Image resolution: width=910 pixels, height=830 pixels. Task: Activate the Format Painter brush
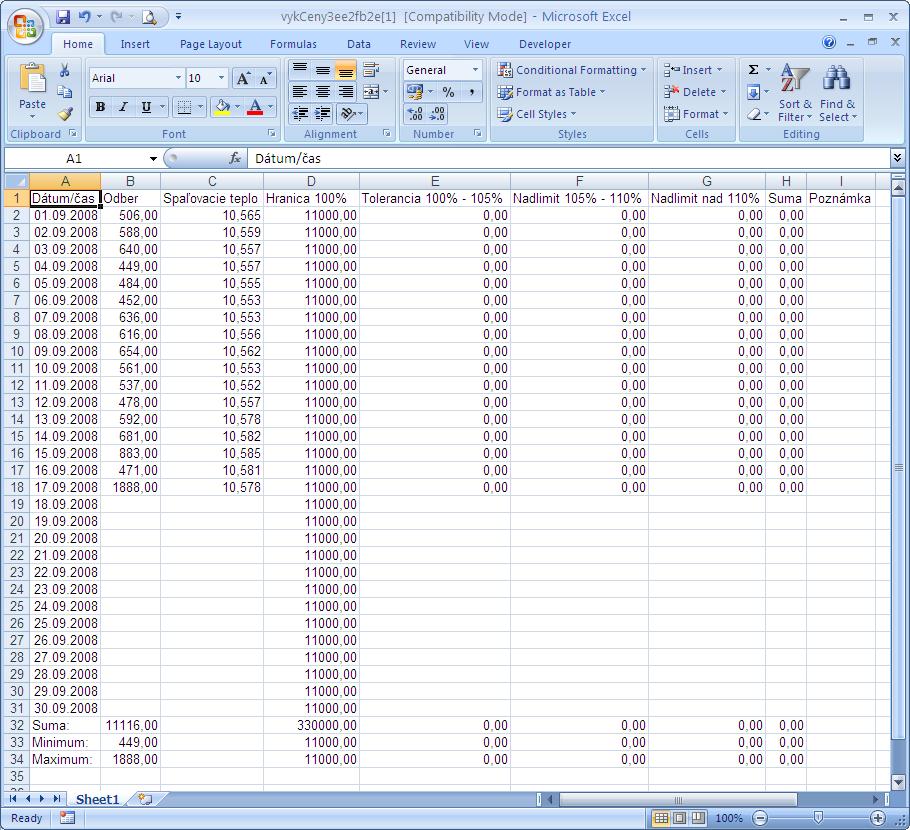point(65,114)
